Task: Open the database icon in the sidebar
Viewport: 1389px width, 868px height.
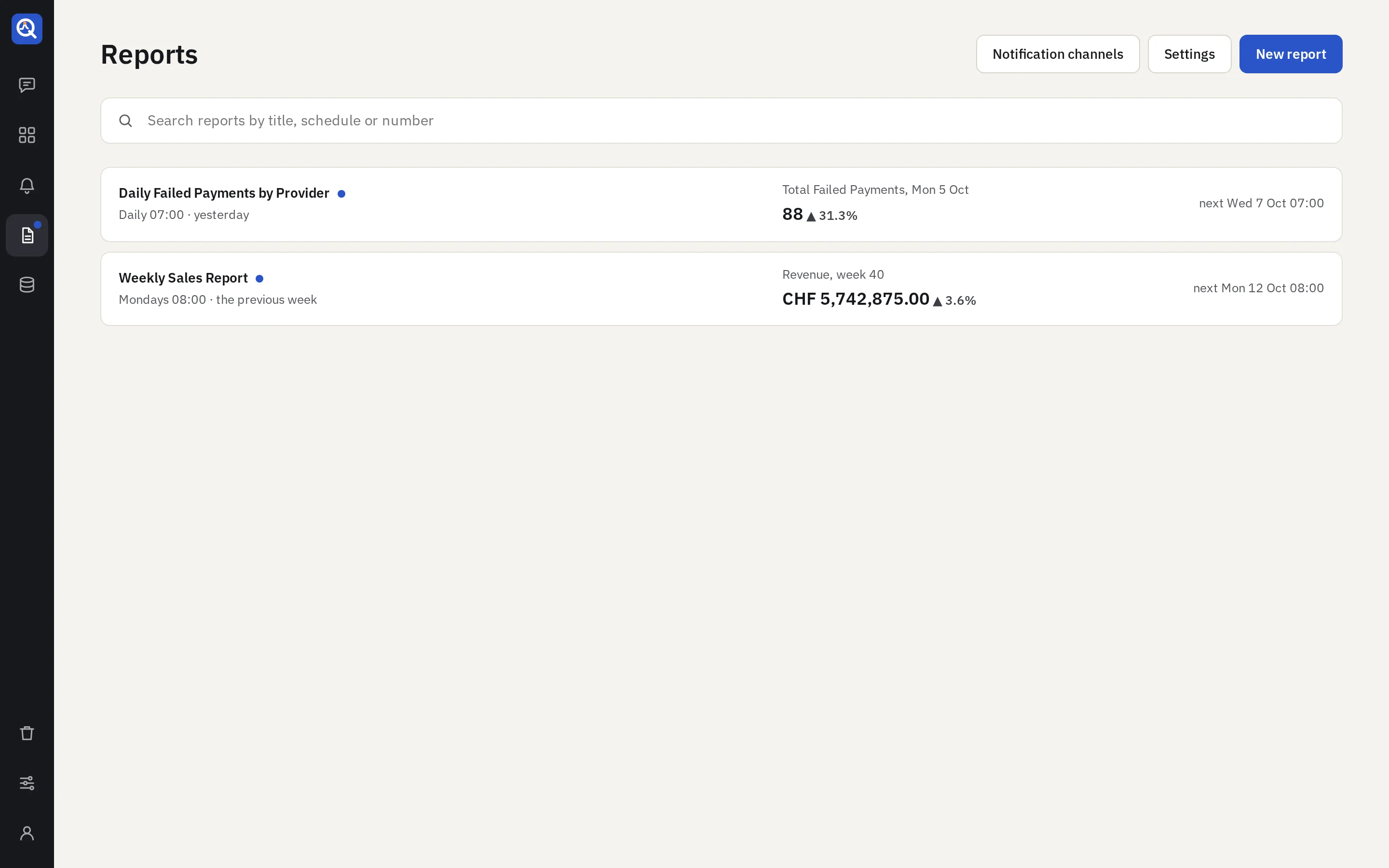Action: pyautogui.click(x=27, y=285)
